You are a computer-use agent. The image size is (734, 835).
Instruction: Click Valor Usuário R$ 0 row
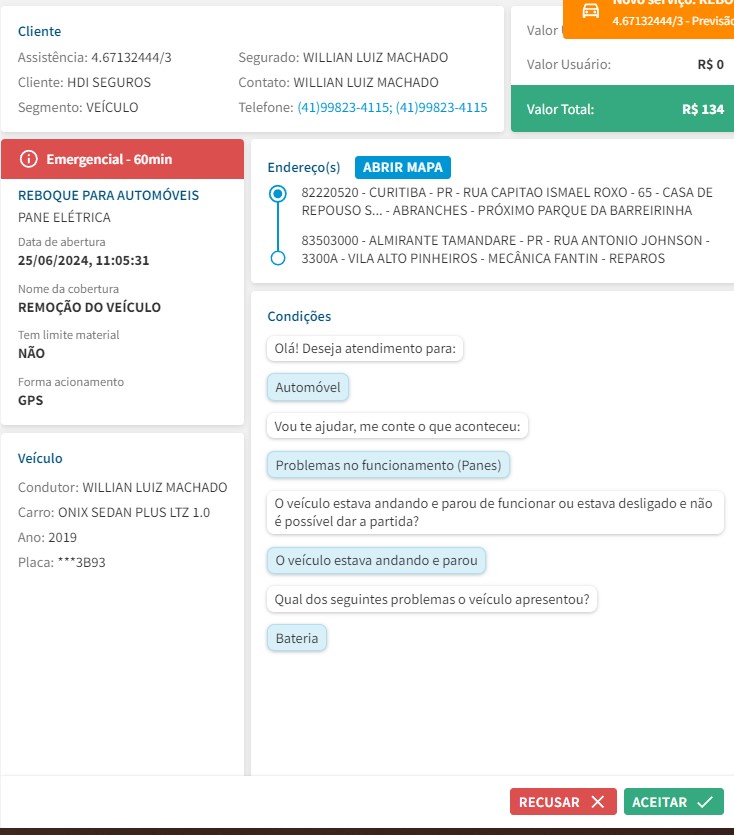pyautogui.click(x=625, y=64)
